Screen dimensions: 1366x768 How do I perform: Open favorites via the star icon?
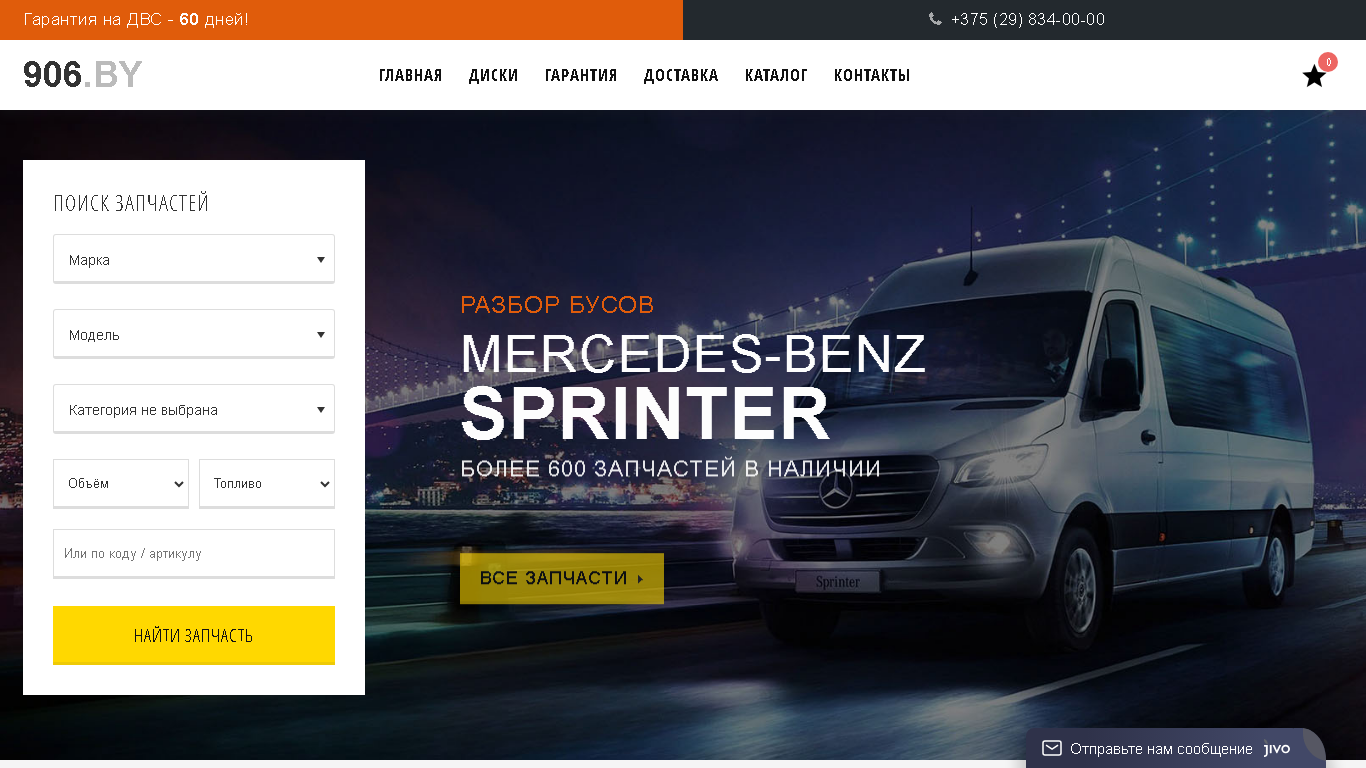pyautogui.click(x=1314, y=76)
